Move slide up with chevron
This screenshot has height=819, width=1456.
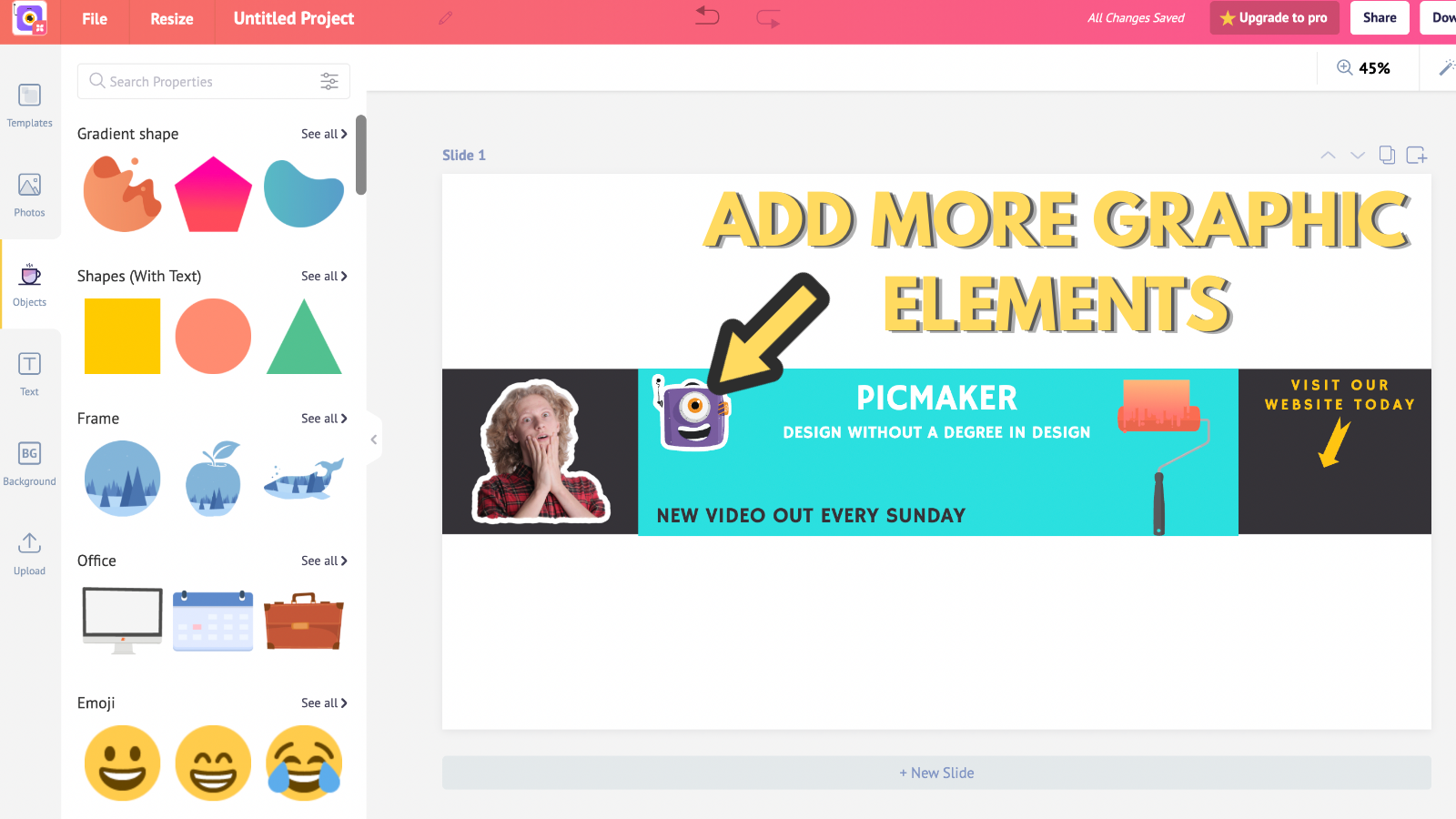click(1328, 156)
